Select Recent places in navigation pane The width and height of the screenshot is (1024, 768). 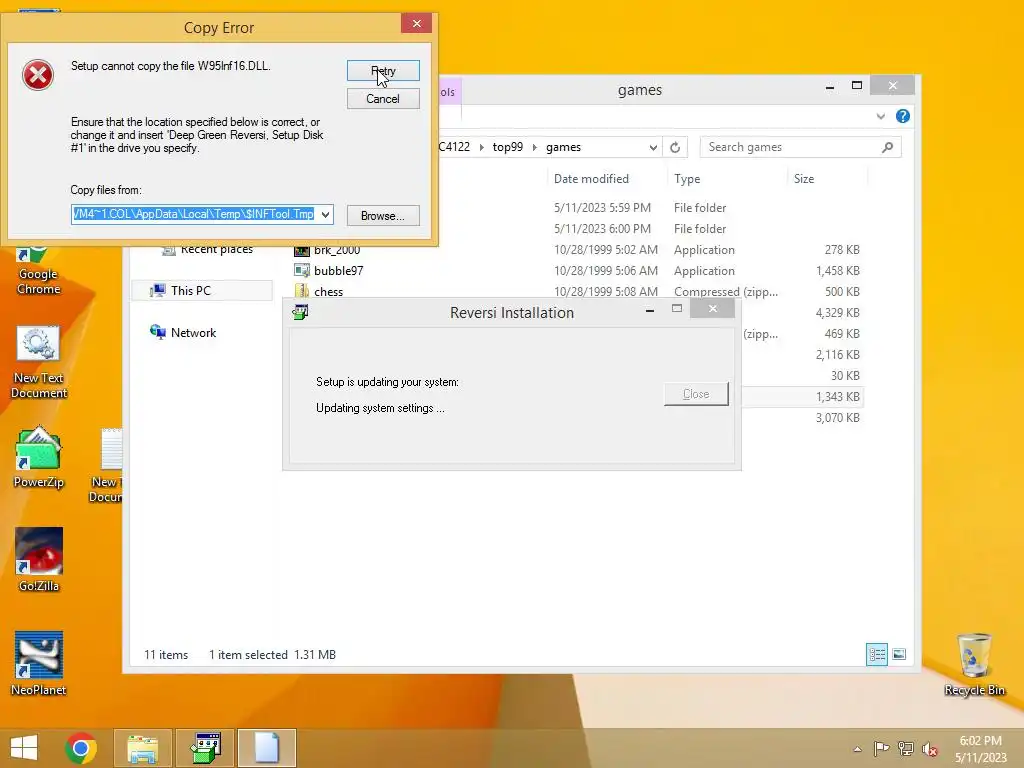216,249
